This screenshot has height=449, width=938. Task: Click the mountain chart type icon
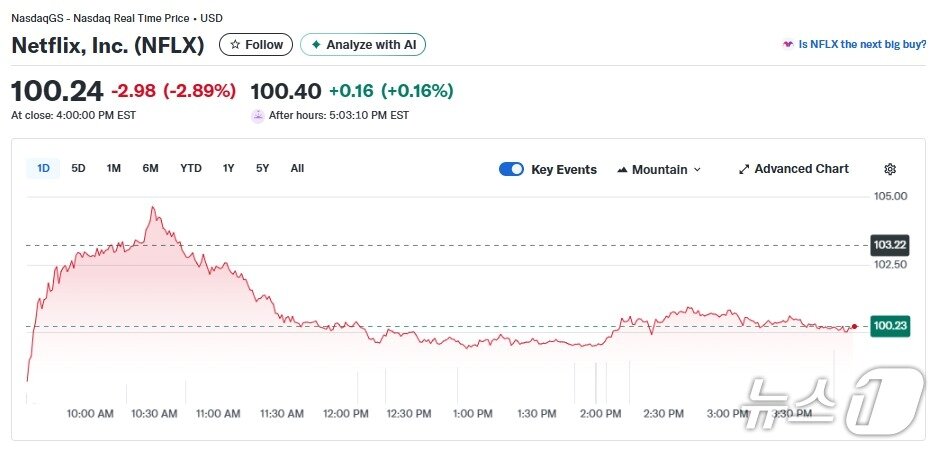623,170
